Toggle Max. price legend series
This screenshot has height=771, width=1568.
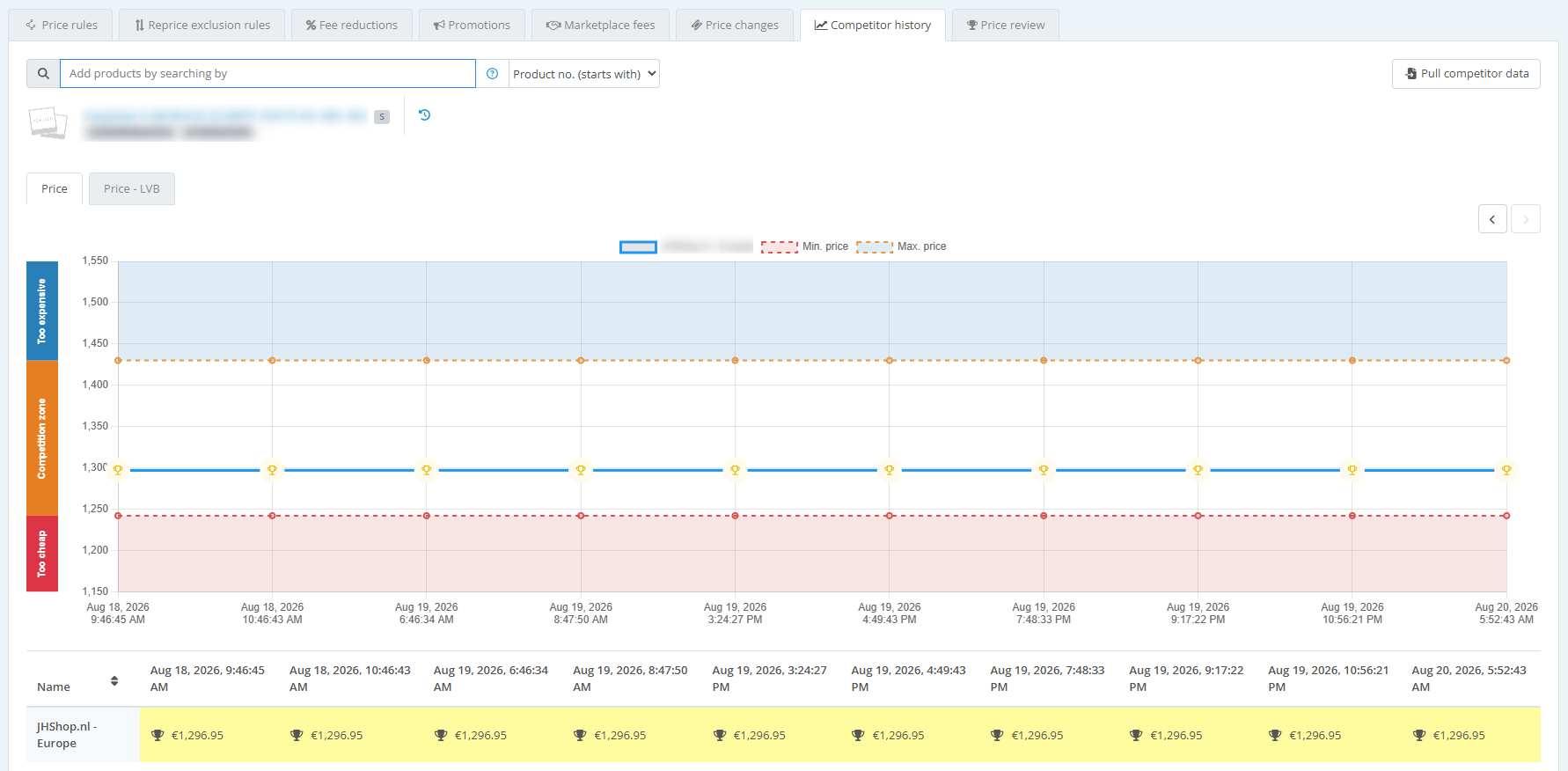[x=901, y=246]
